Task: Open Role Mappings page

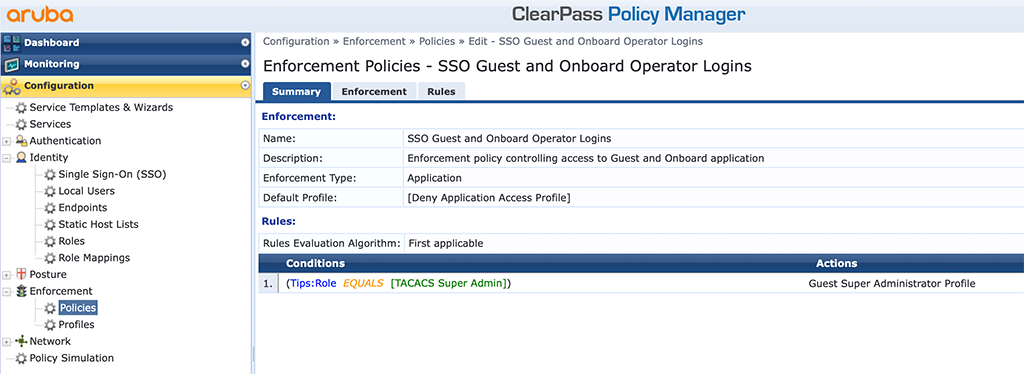Action: point(94,258)
